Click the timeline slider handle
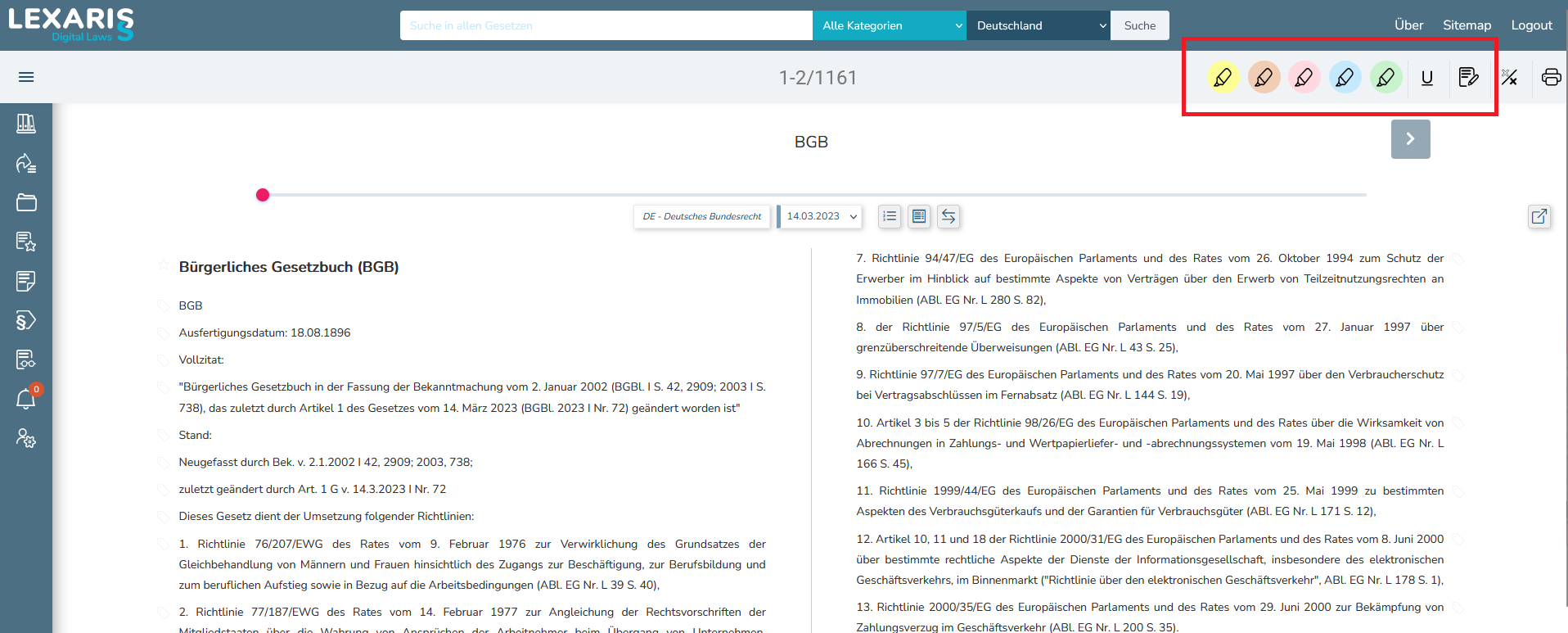The height and width of the screenshot is (633, 1568). click(263, 195)
